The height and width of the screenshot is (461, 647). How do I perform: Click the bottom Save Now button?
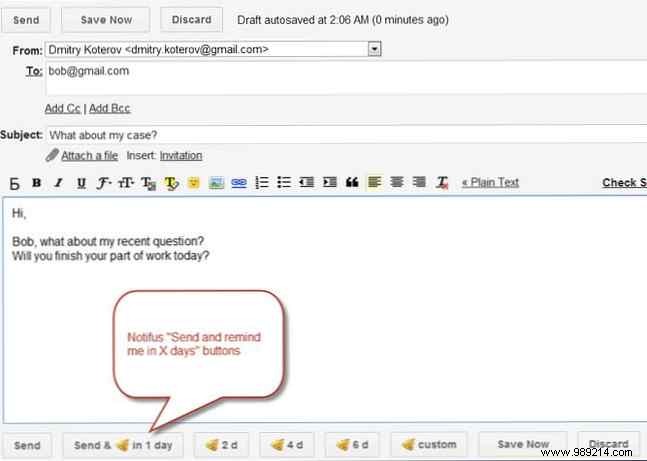pyautogui.click(x=523, y=444)
